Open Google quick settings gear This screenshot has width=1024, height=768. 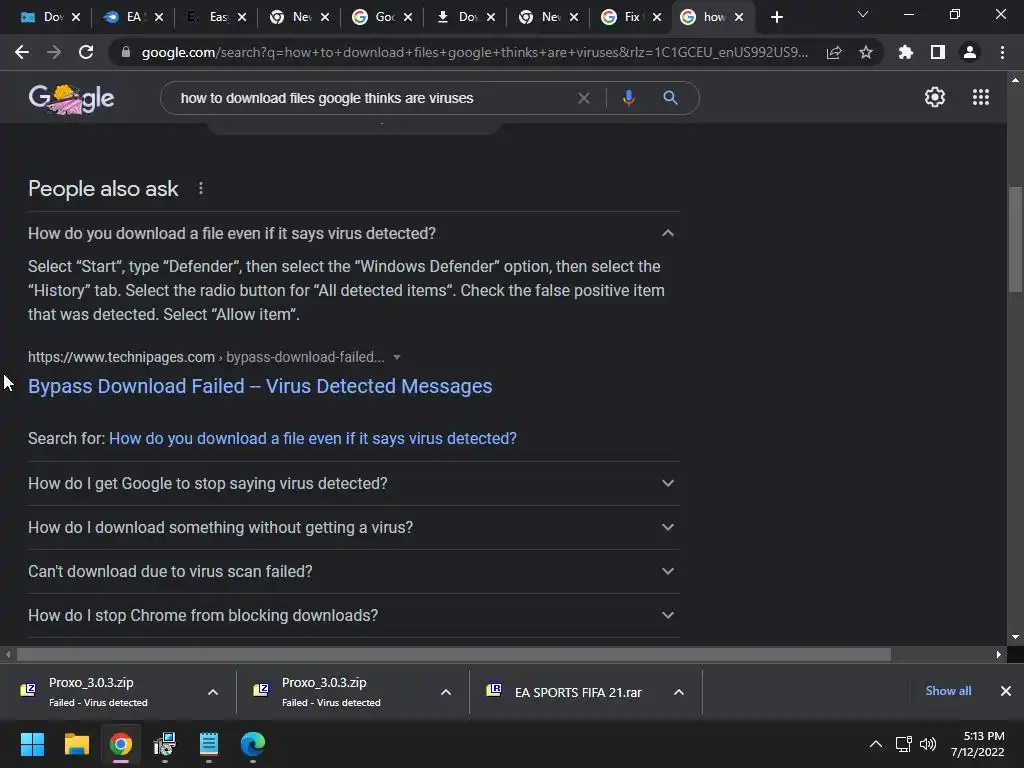point(935,97)
